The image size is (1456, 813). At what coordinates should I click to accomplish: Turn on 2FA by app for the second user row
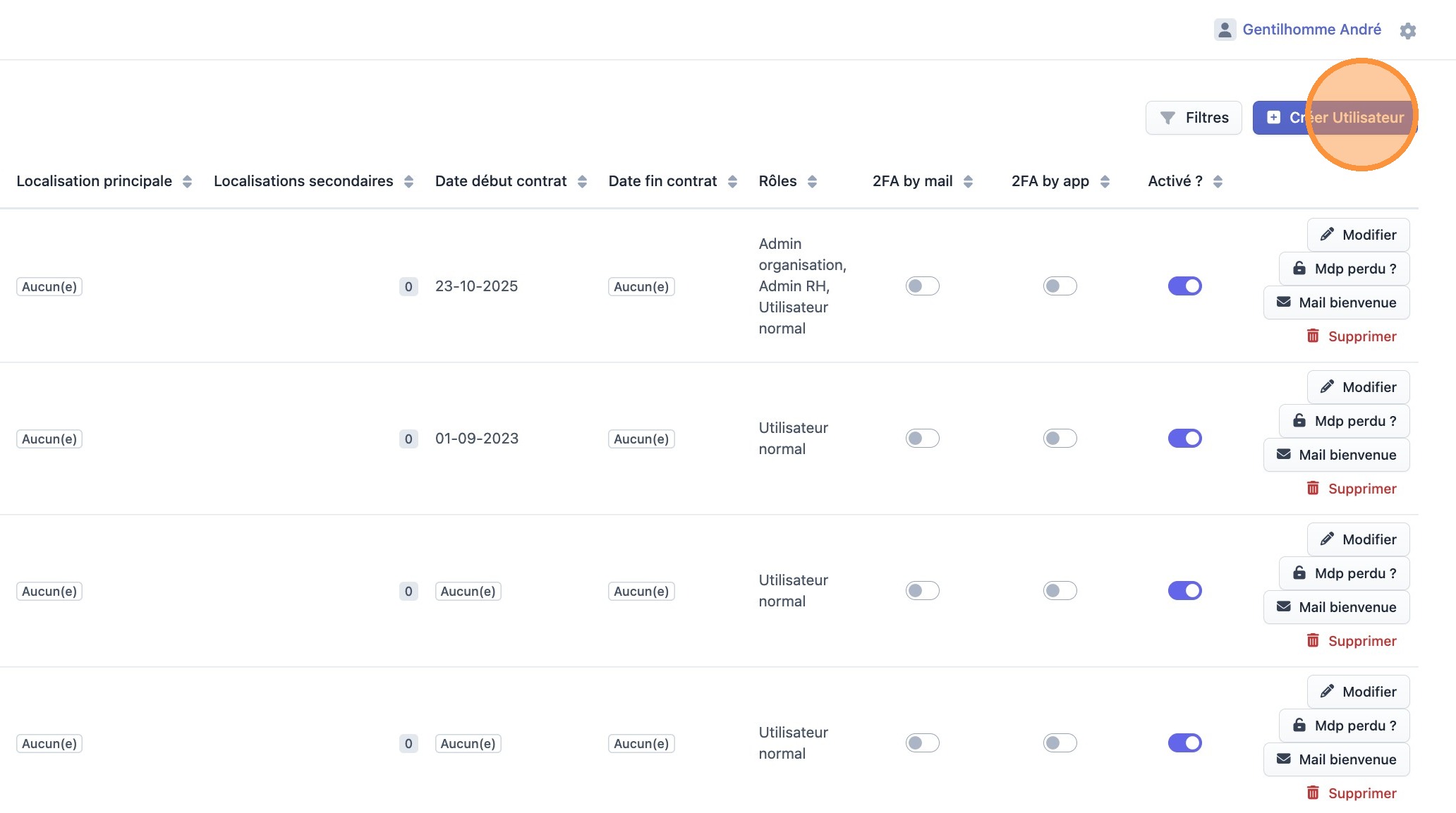tap(1060, 439)
